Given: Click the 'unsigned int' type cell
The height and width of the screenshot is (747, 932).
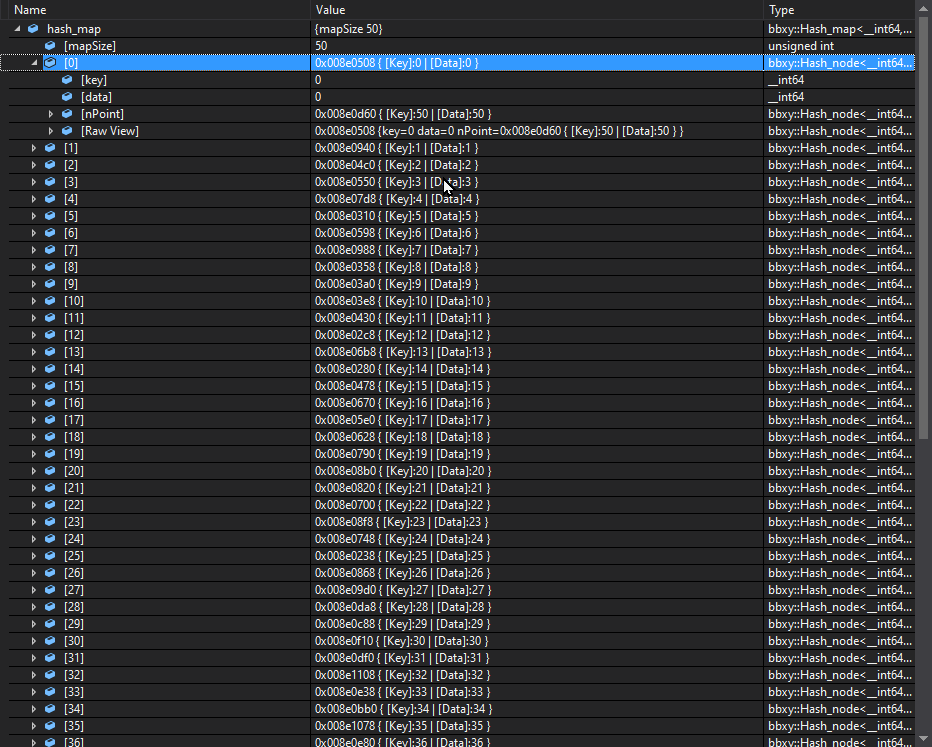Looking at the screenshot, I should [x=801, y=46].
